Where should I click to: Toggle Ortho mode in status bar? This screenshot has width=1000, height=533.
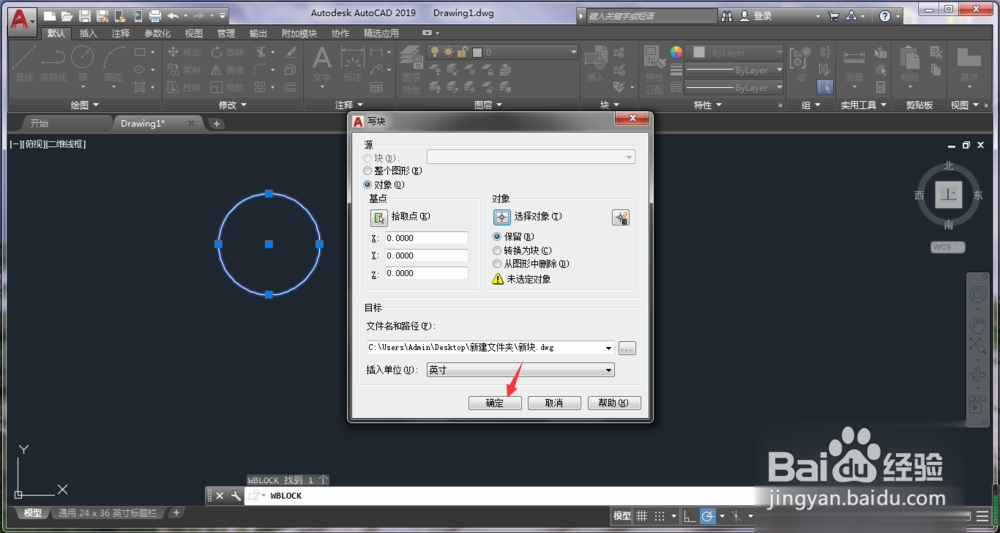coord(689,515)
